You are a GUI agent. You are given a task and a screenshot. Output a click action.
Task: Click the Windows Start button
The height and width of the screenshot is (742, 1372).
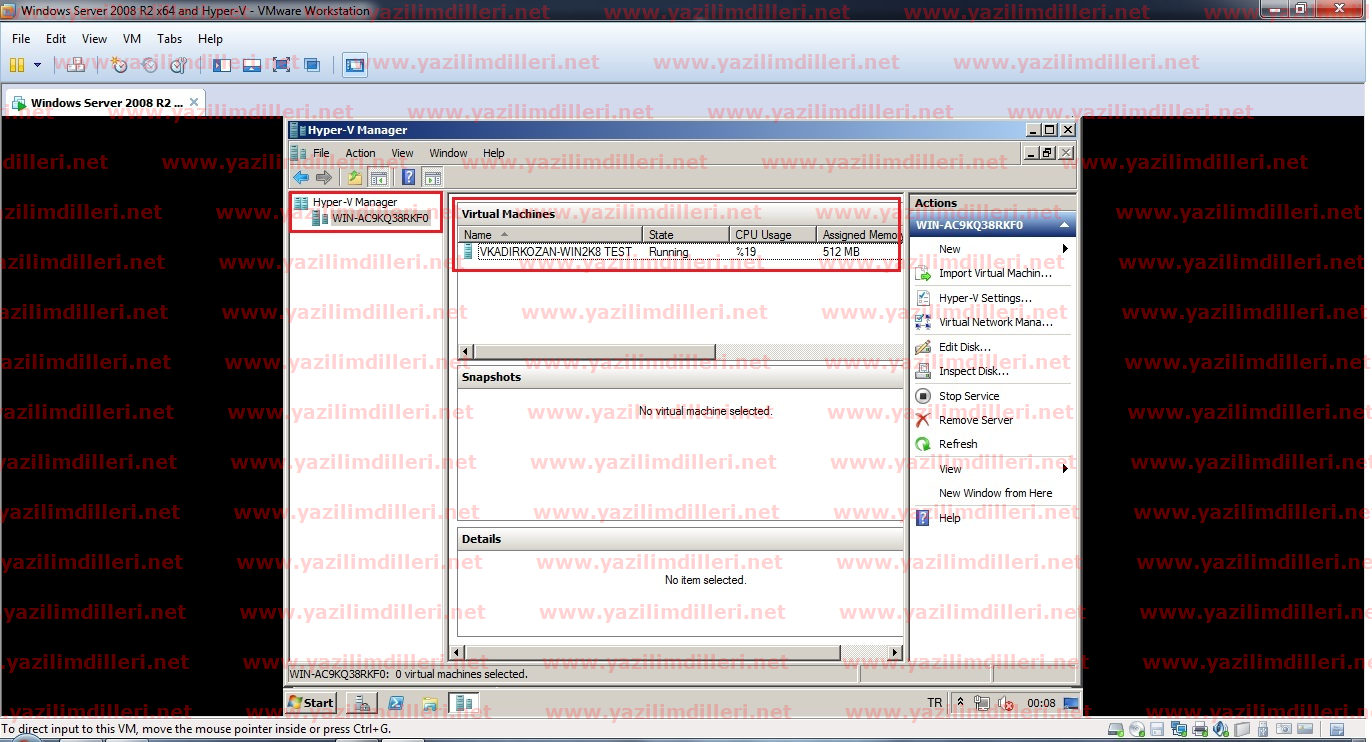pyautogui.click(x=311, y=703)
